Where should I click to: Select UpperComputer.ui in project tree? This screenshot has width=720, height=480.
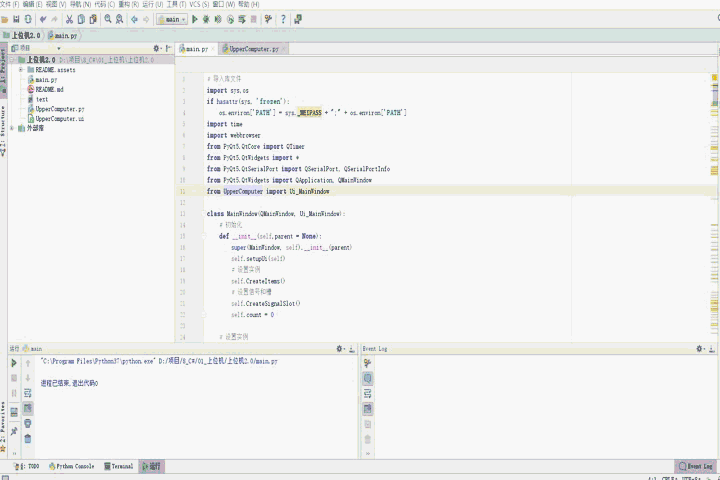click(59, 118)
